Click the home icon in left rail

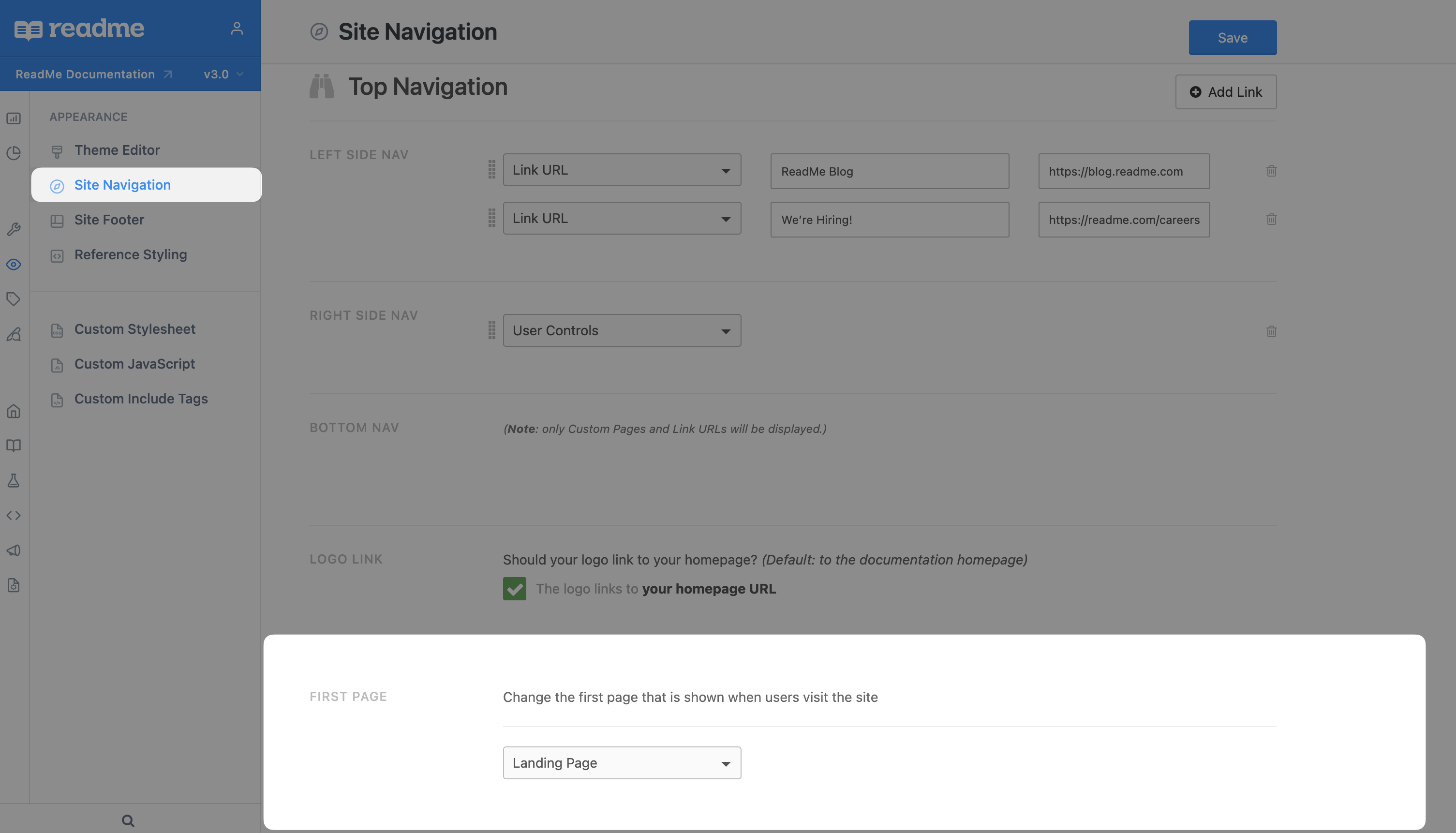click(14, 411)
